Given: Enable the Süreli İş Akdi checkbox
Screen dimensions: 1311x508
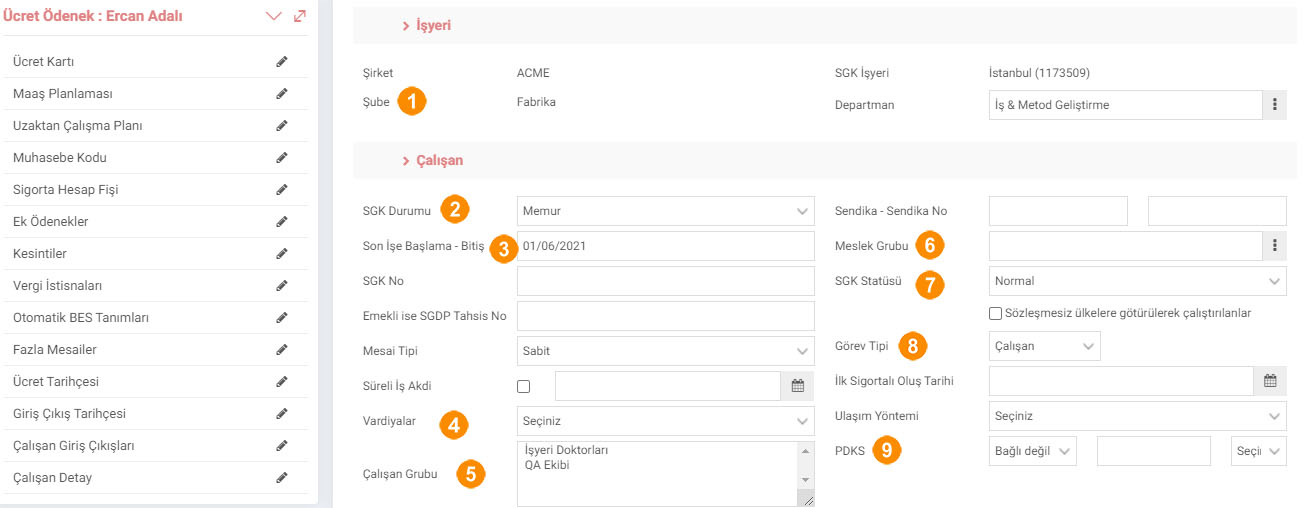Looking at the screenshot, I should tap(523, 386).
